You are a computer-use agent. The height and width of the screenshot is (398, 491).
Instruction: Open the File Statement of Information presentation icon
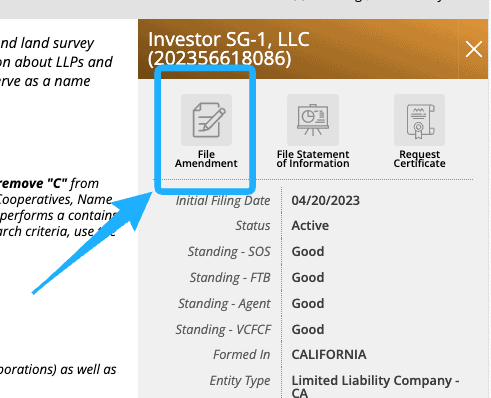click(x=313, y=120)
